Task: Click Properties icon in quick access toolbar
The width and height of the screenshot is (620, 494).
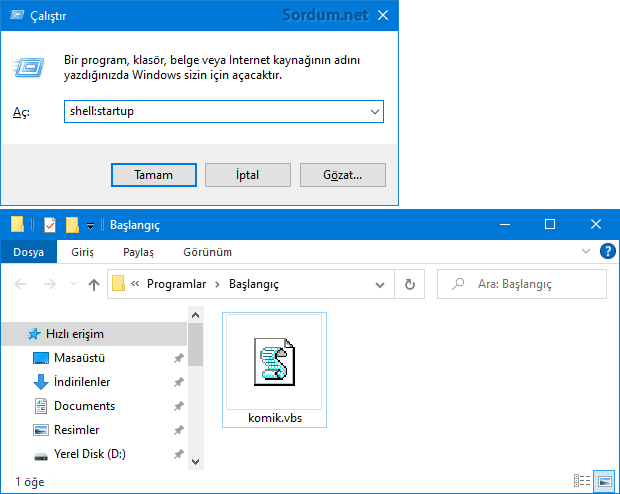Action: (x=50, y=225)
